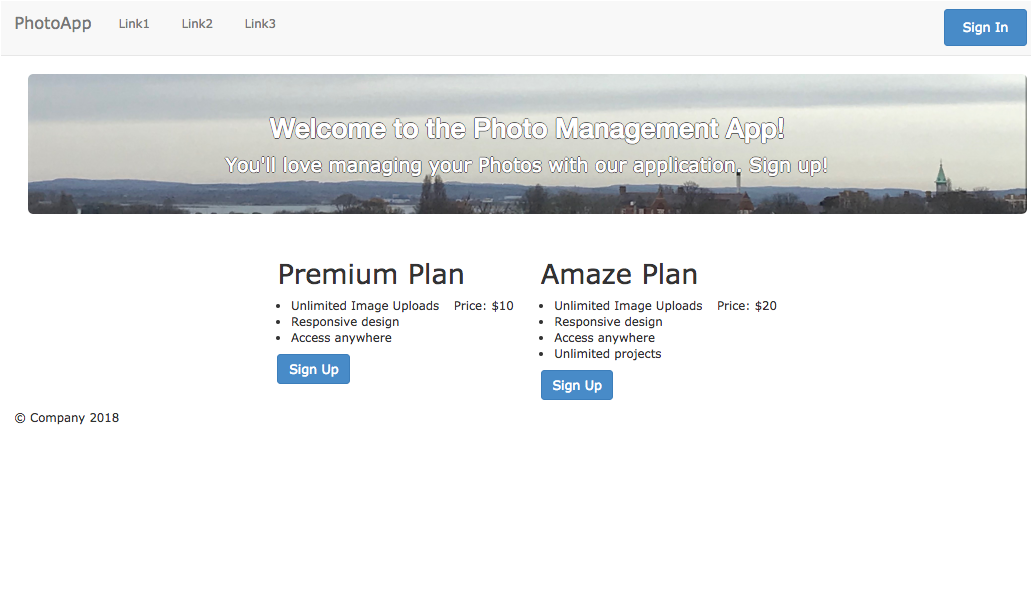
Task: Click the Company 2018 copyright footer
Action: pos(67,418)
